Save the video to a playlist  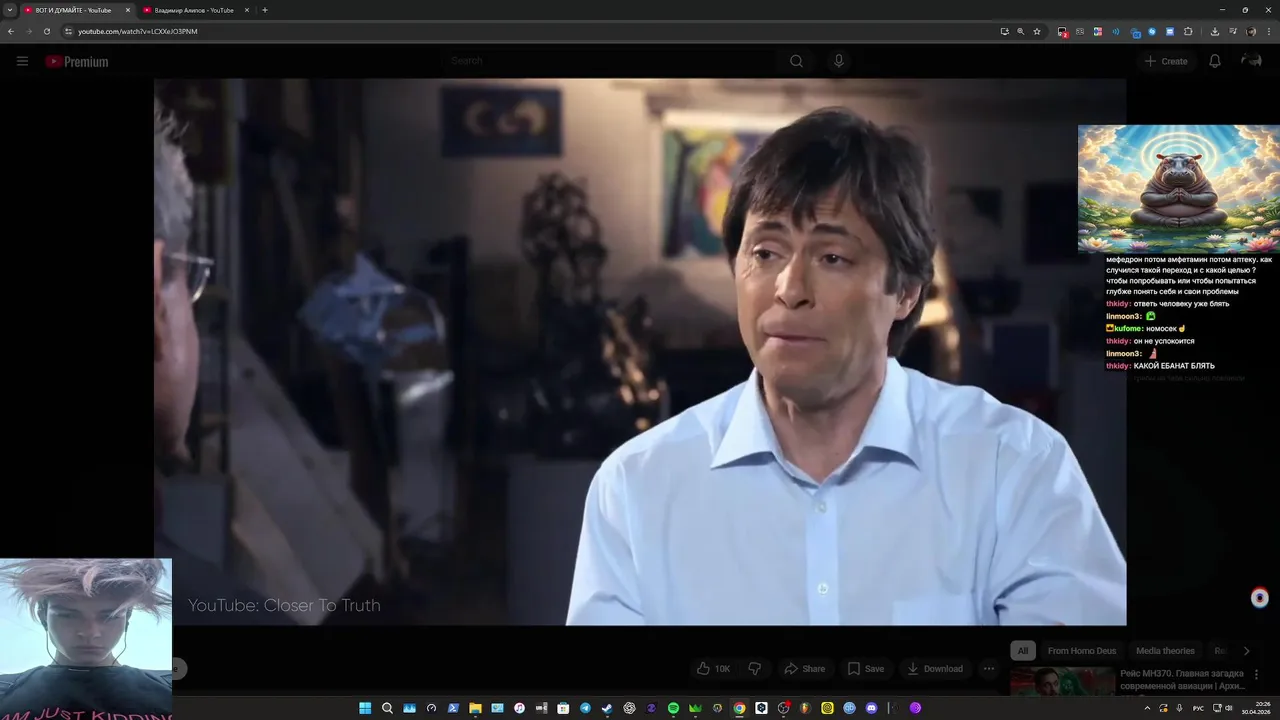coord(866,668)
